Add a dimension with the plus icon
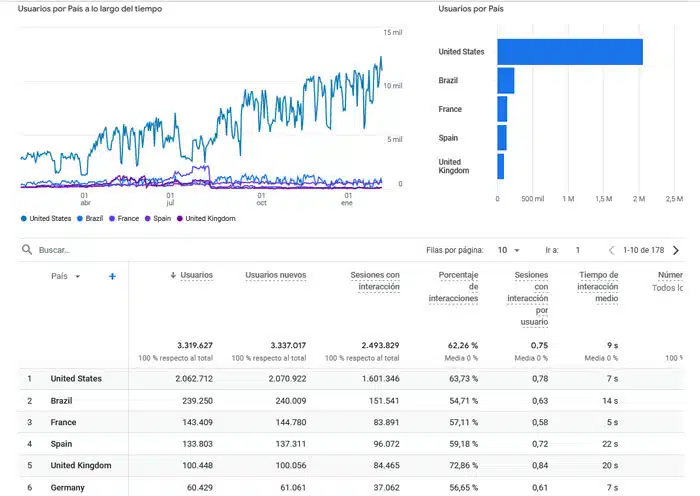Image resolution: width=700 pixels, height=496 pixels. (x=112, y=276)
